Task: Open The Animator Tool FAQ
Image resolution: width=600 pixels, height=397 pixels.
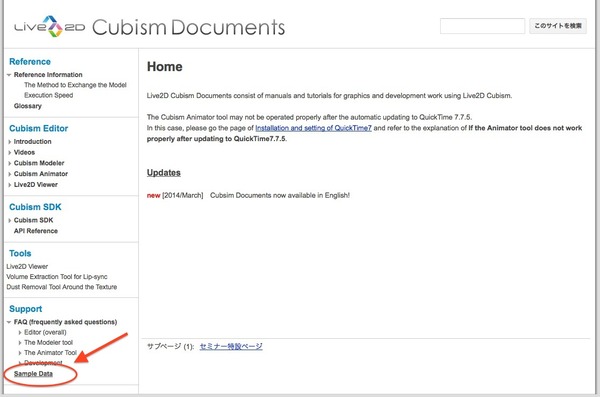Action: [x=50, y=353]
